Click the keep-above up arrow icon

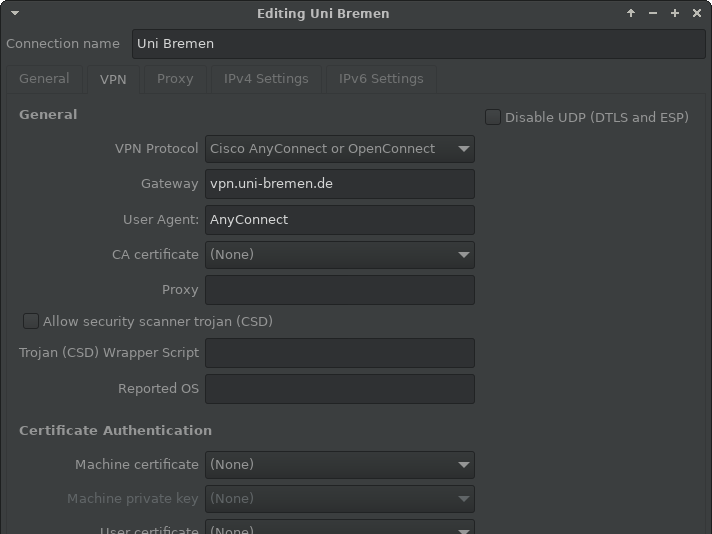coord(631,13)
